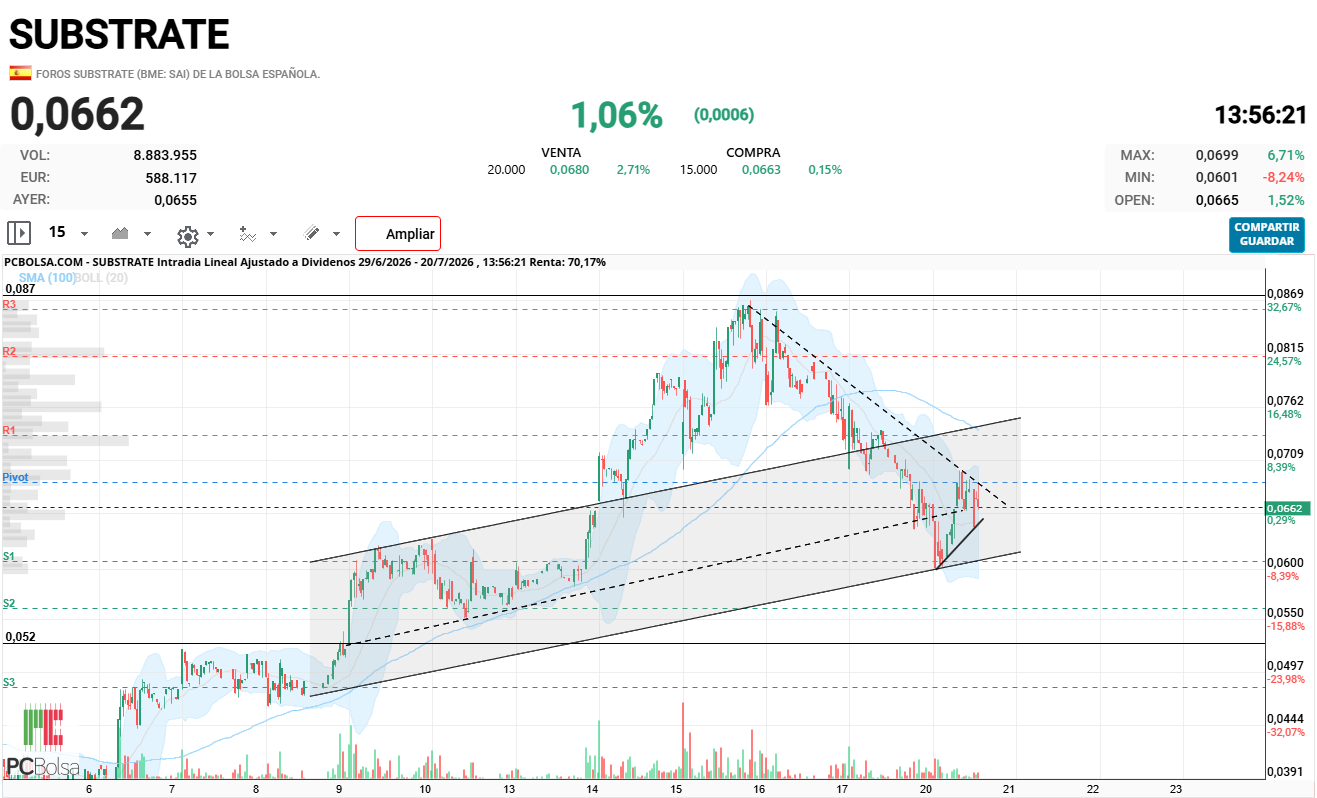
Task: Open the Foros Substrate forum link
Action: (178, 74)
